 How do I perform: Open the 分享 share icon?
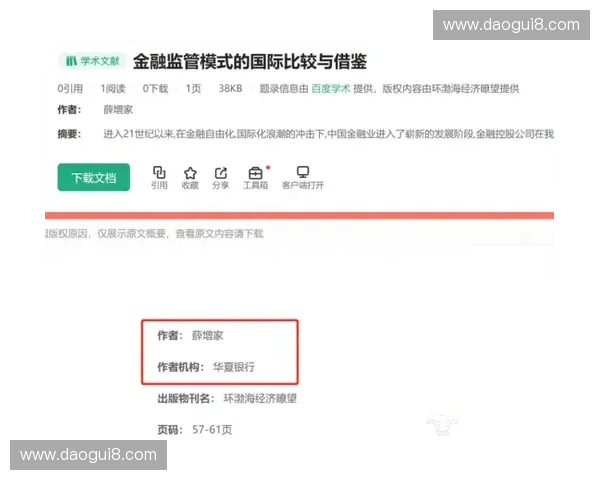[x=221, y=173]
